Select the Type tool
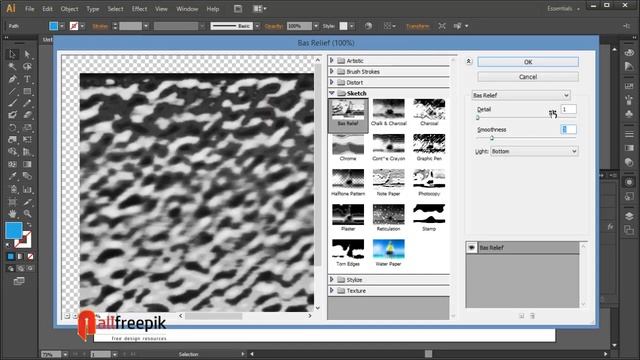Image resolution: width=640 pixels, height=360 pixels. [27, 79]
